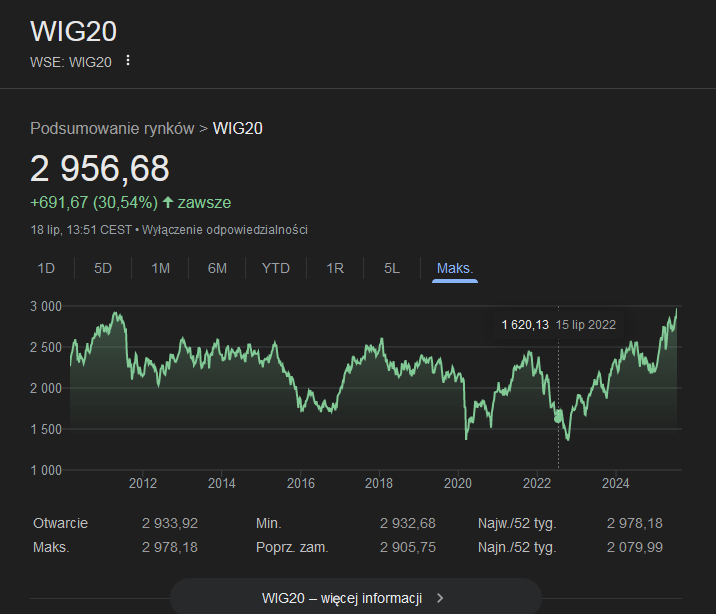Click the '3 000' y-axis label
The image size is (716, 614).
(46, 306)
